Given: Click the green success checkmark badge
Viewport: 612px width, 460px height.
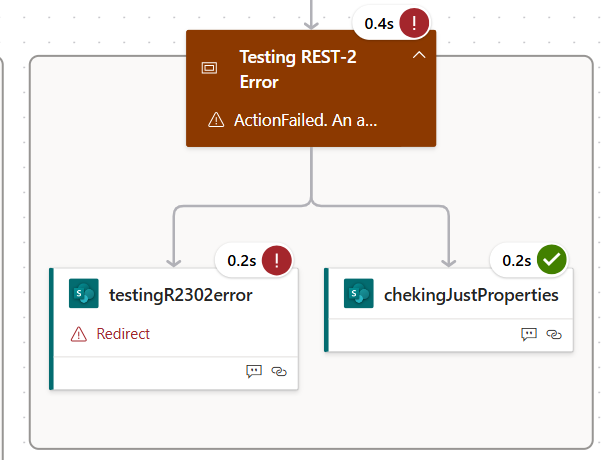Looking at the screenshot, I should [552, 259].
